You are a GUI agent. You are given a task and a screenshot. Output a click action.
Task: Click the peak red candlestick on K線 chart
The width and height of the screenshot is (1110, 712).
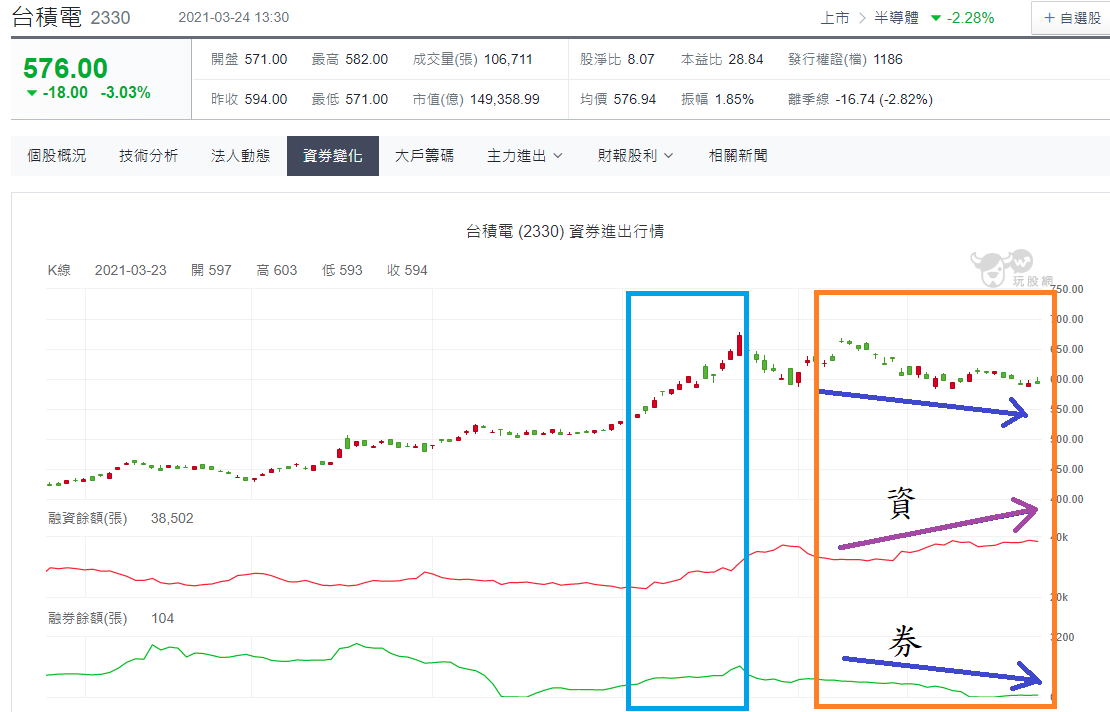click(x=739, y=345)
